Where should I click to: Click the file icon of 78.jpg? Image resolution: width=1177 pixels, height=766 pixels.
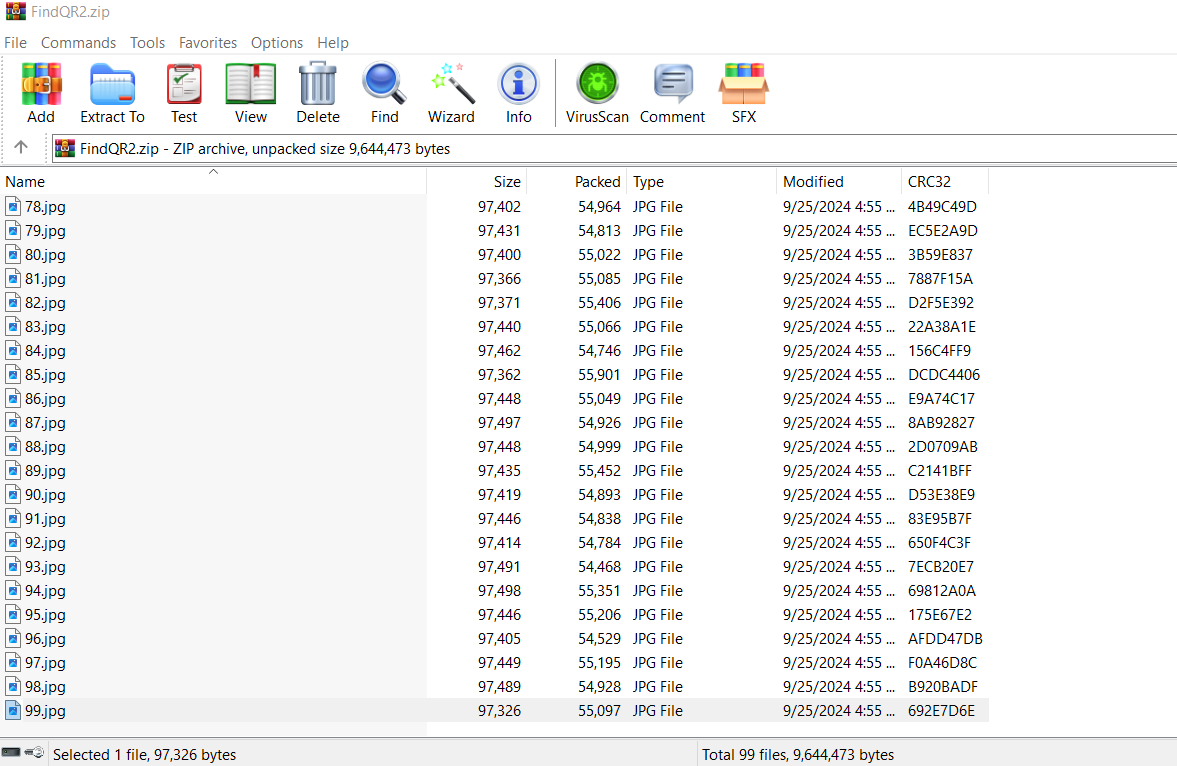13,207
